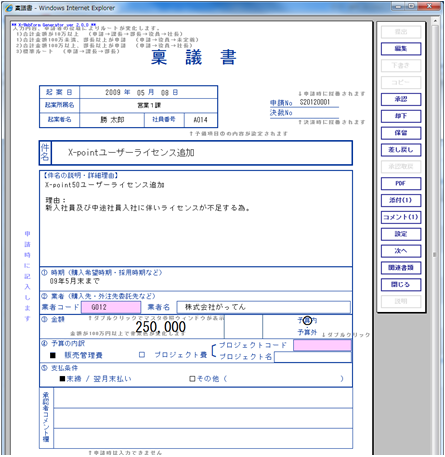Select the 予算外 budget option
The width and height of the screenshot is (445, 457).
(307, 332)
